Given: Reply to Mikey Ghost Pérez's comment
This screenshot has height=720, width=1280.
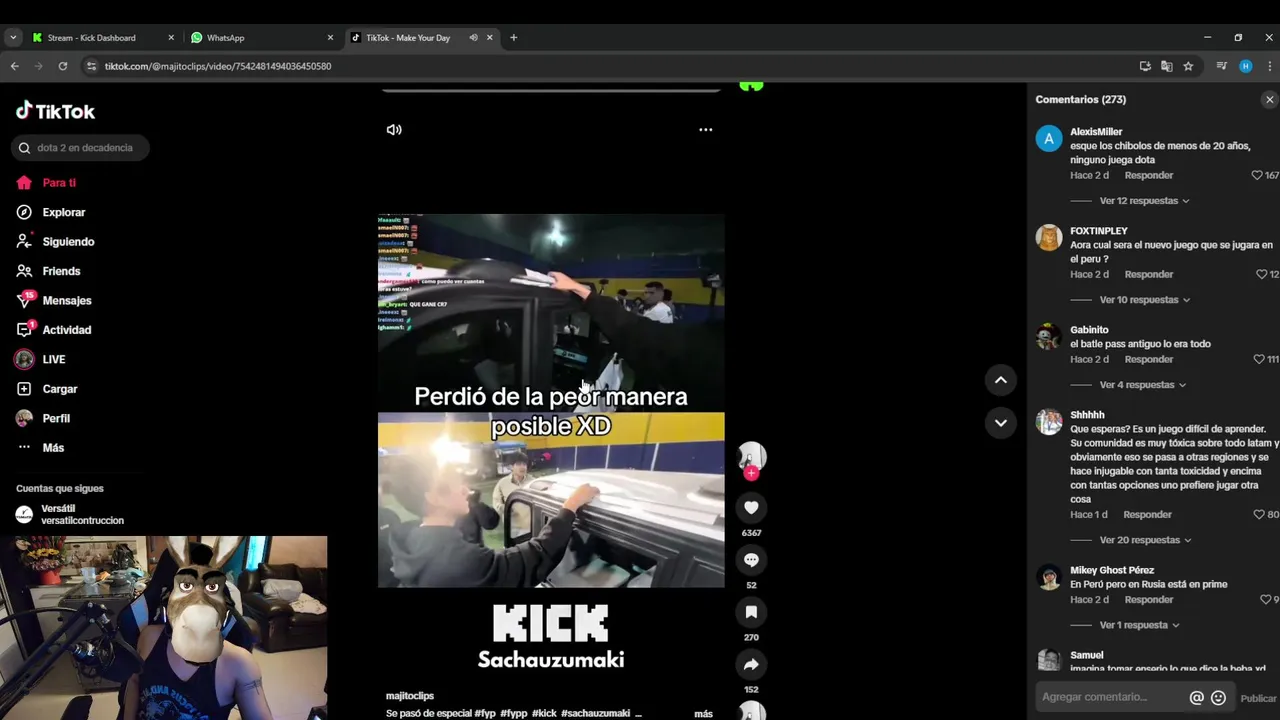Looking at the screenshot, I should click(x=1149, y=599).
